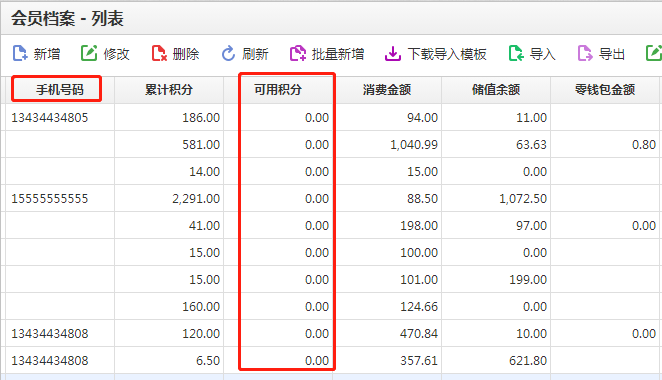Click stored balance value 10.00
662x380 pixels.
[x=531, y=334]
